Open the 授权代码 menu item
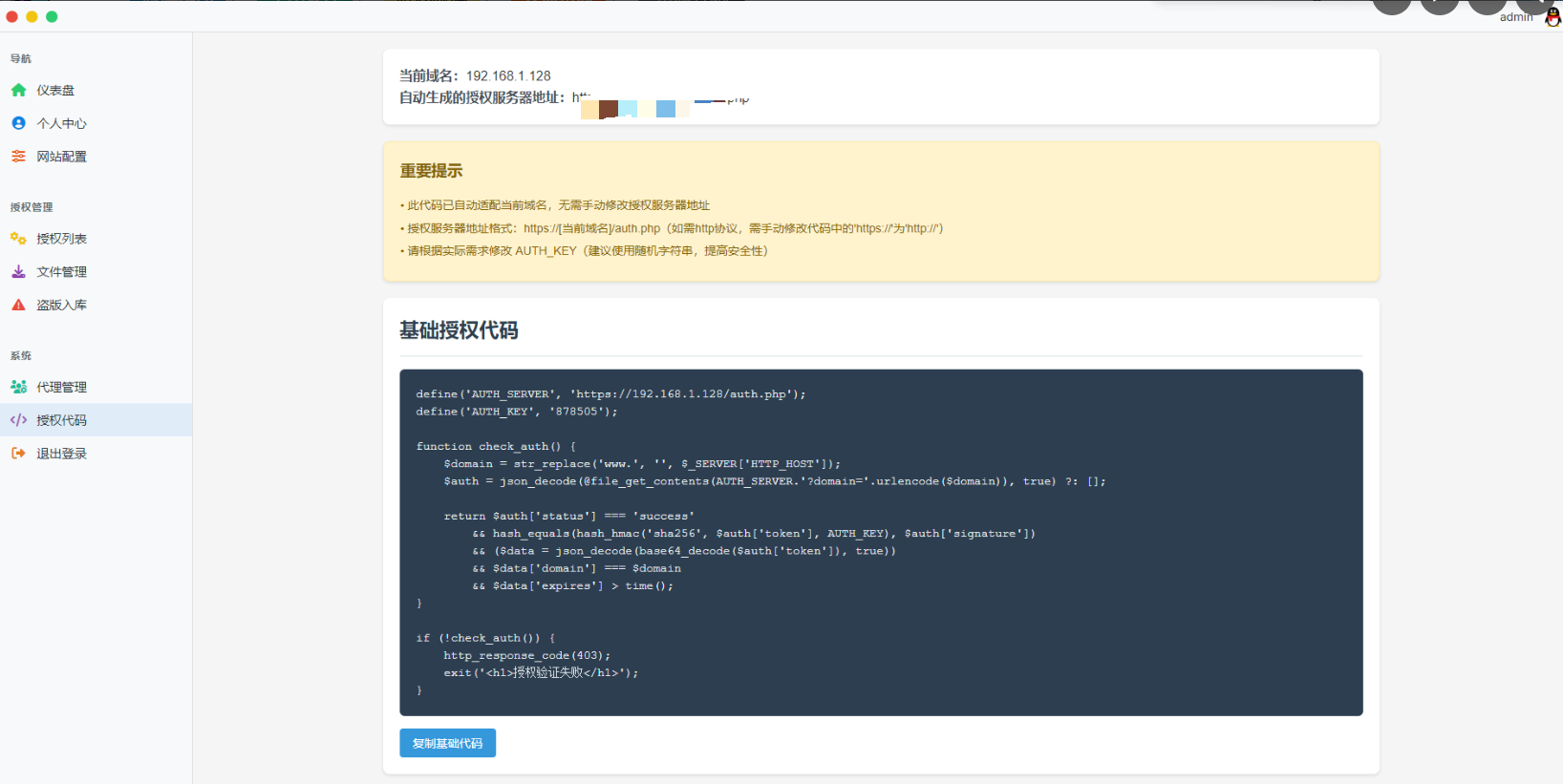This screenshot has height=784, width=1563. [61, 420]
